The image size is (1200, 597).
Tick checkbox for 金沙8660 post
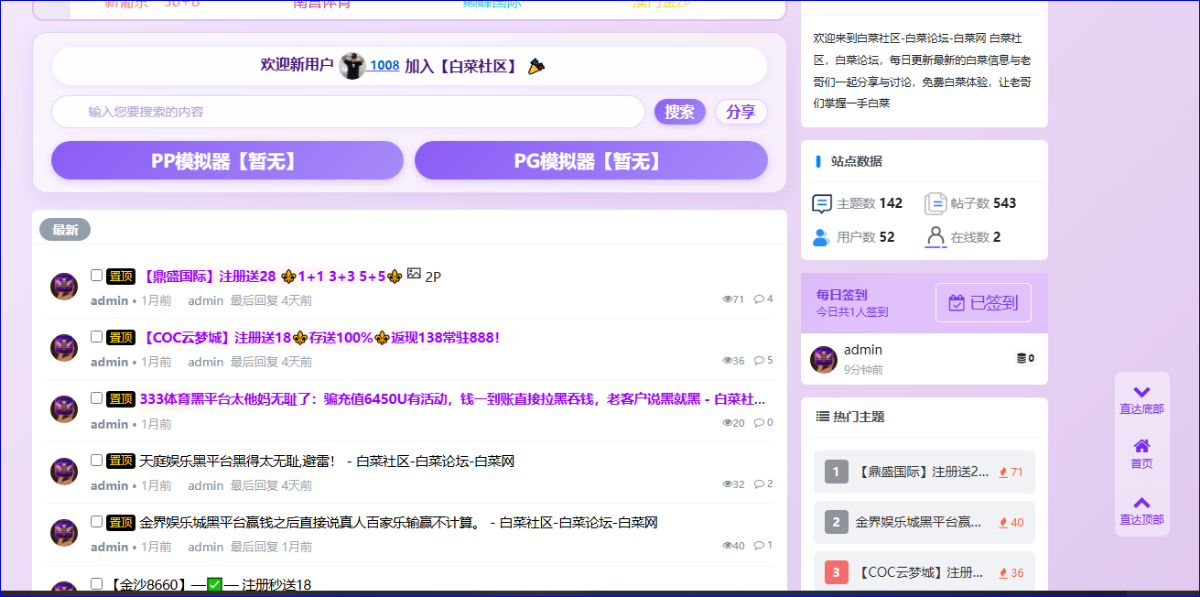[x=97, y=583]
